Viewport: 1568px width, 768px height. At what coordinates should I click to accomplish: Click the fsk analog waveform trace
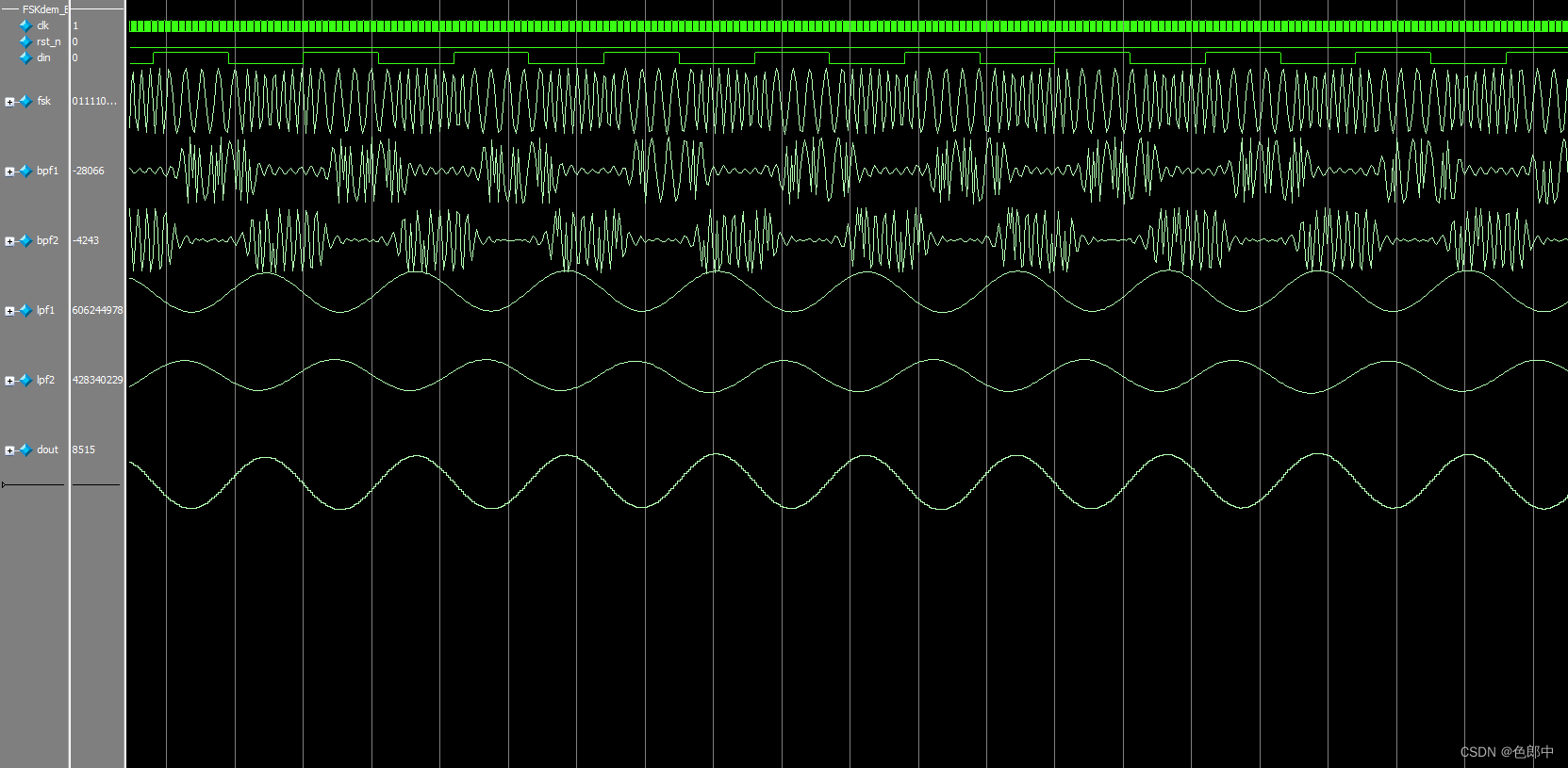[x=848, y=101]
